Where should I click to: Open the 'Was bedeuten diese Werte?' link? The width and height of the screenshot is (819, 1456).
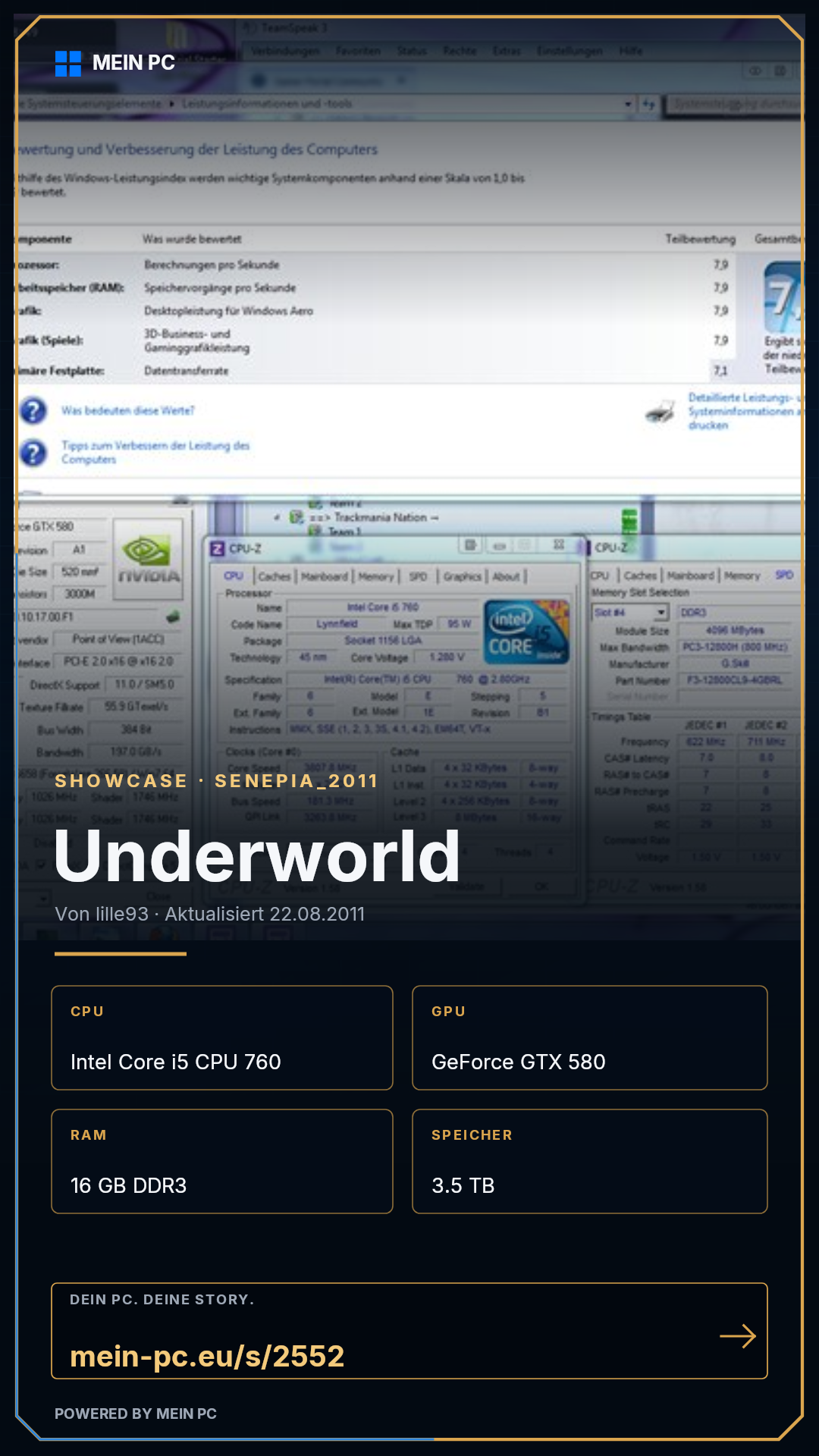coord(128,410)
